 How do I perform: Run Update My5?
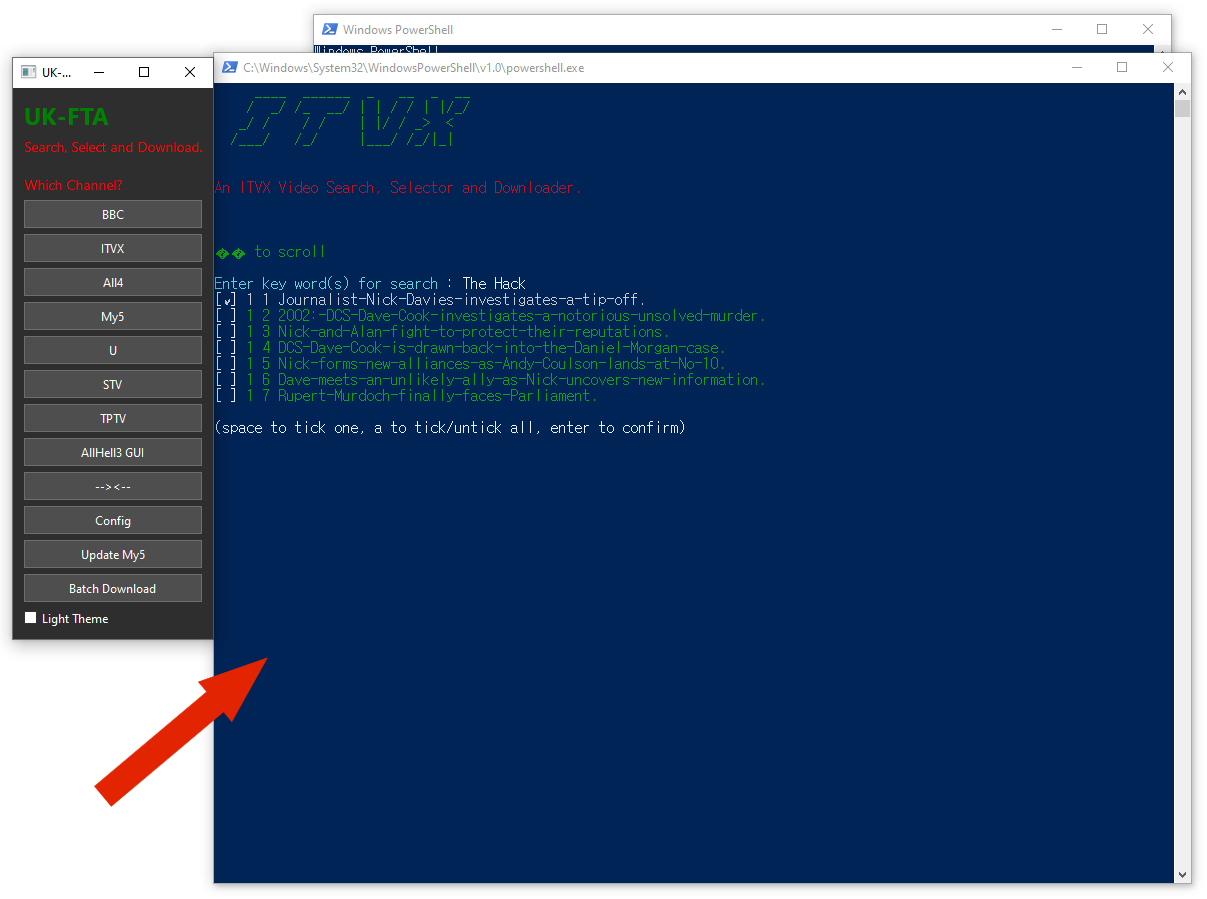coord(113,555)
